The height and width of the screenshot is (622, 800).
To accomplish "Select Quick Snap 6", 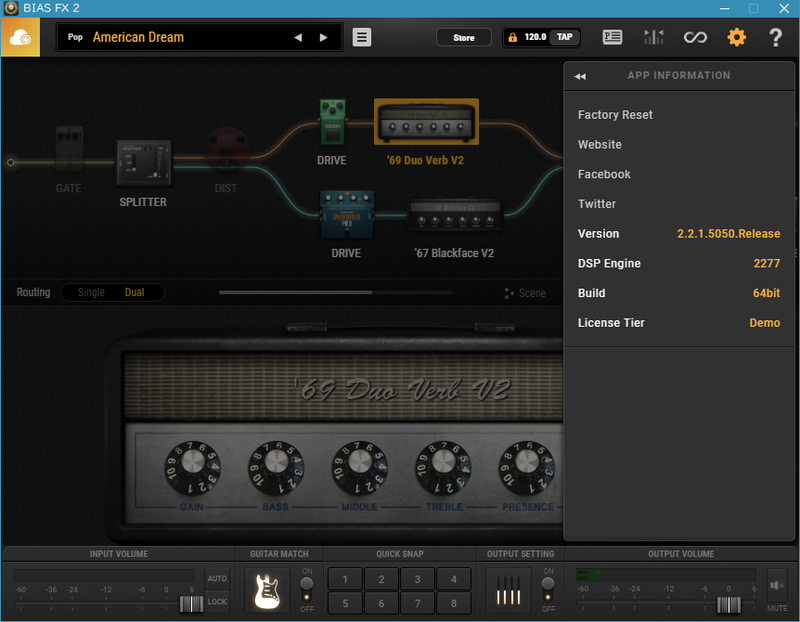I will click(x=381, y=603).
